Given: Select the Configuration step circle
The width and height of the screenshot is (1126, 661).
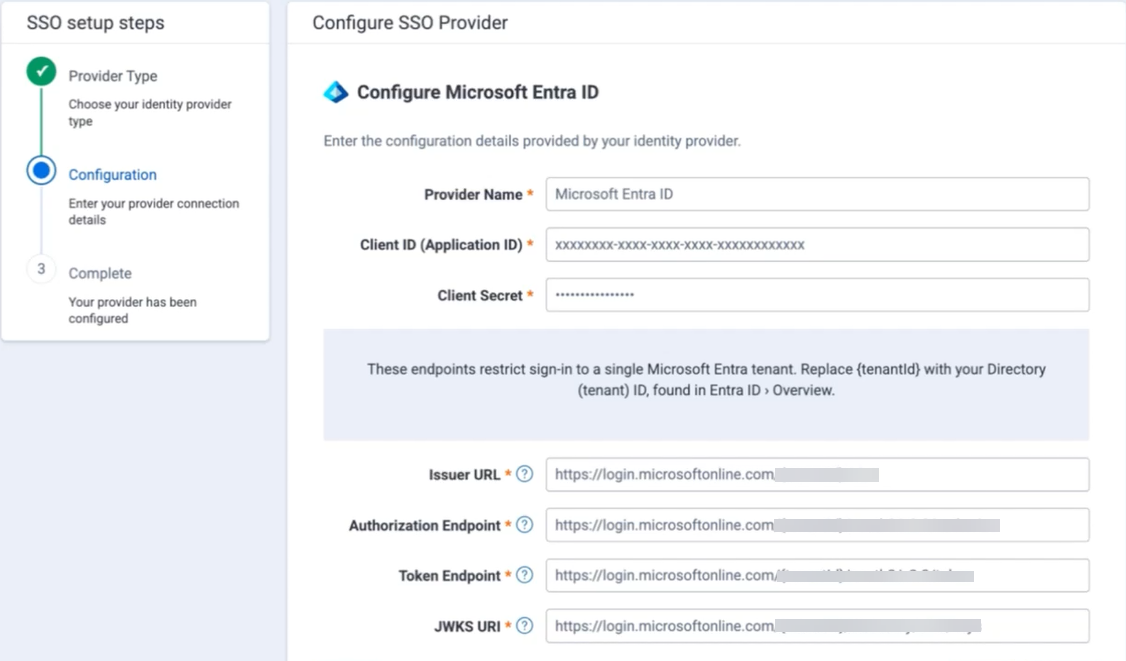Looking at the screenshot, I should 42,170.
